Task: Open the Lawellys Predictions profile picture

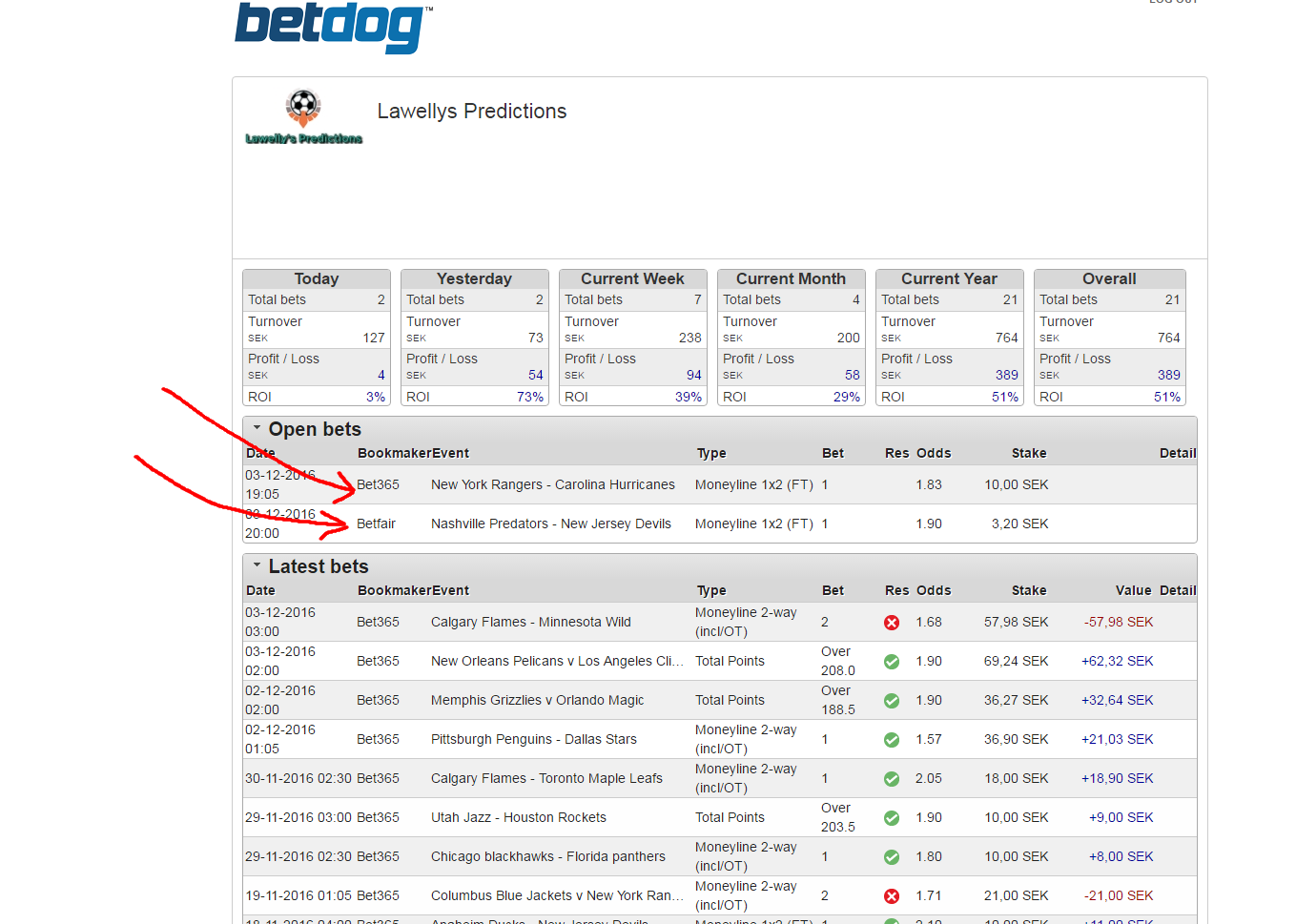Action: pyautogui.click(x=304, y=116)
